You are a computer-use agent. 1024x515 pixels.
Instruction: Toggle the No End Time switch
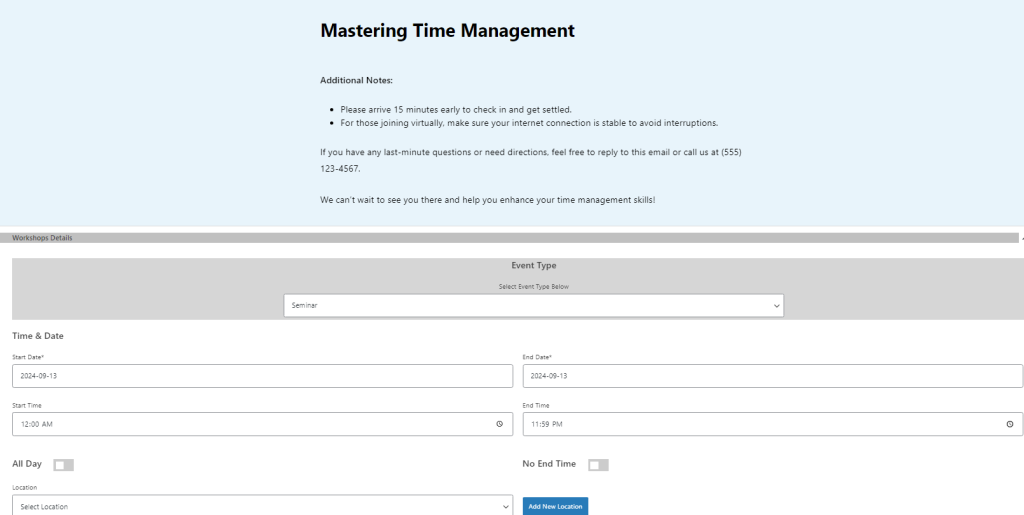tap(598, 465)
